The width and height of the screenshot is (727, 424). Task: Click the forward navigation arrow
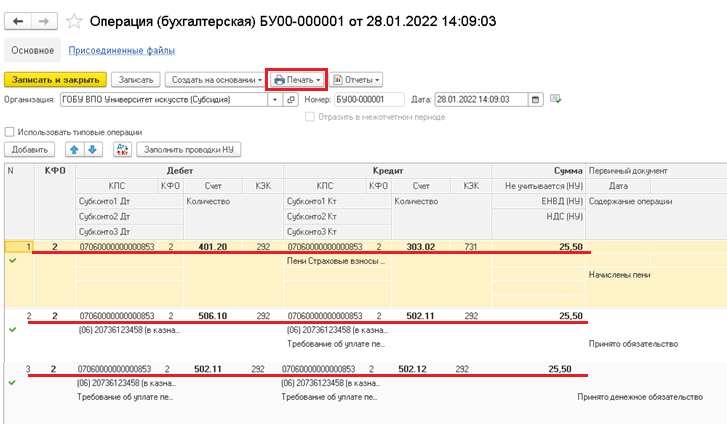pos(43,20)
